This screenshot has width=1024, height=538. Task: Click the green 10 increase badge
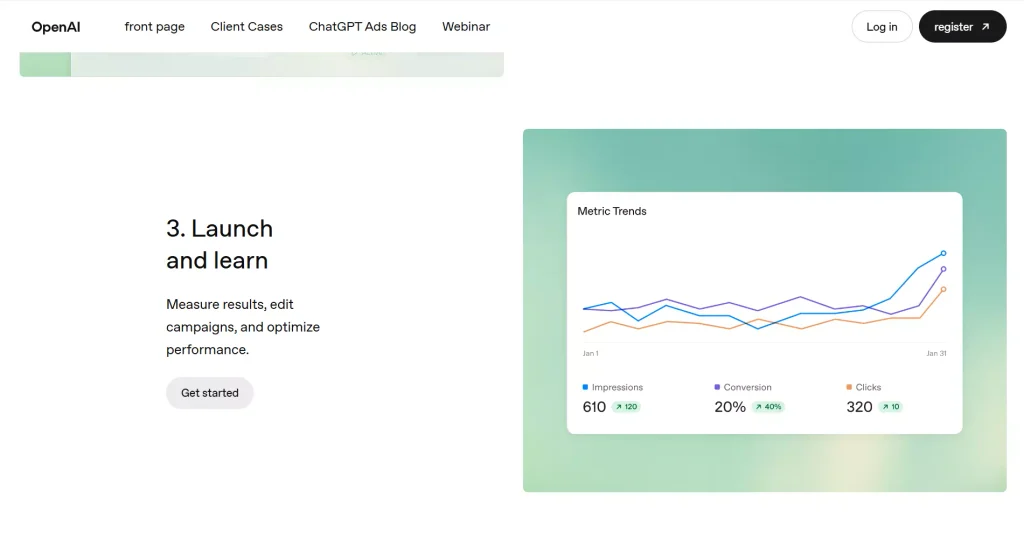(x=891, y=407)
